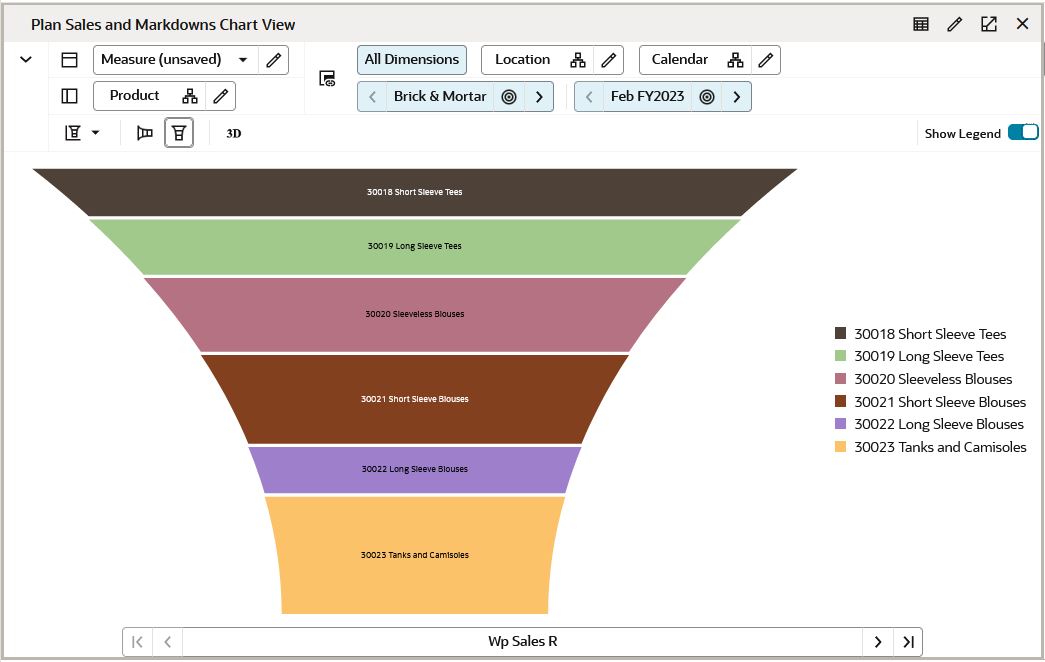1045x662 pixels.
Task: Click the 30022 Long Sleeve Blouses legend swatch
Action: pos(840,424)
